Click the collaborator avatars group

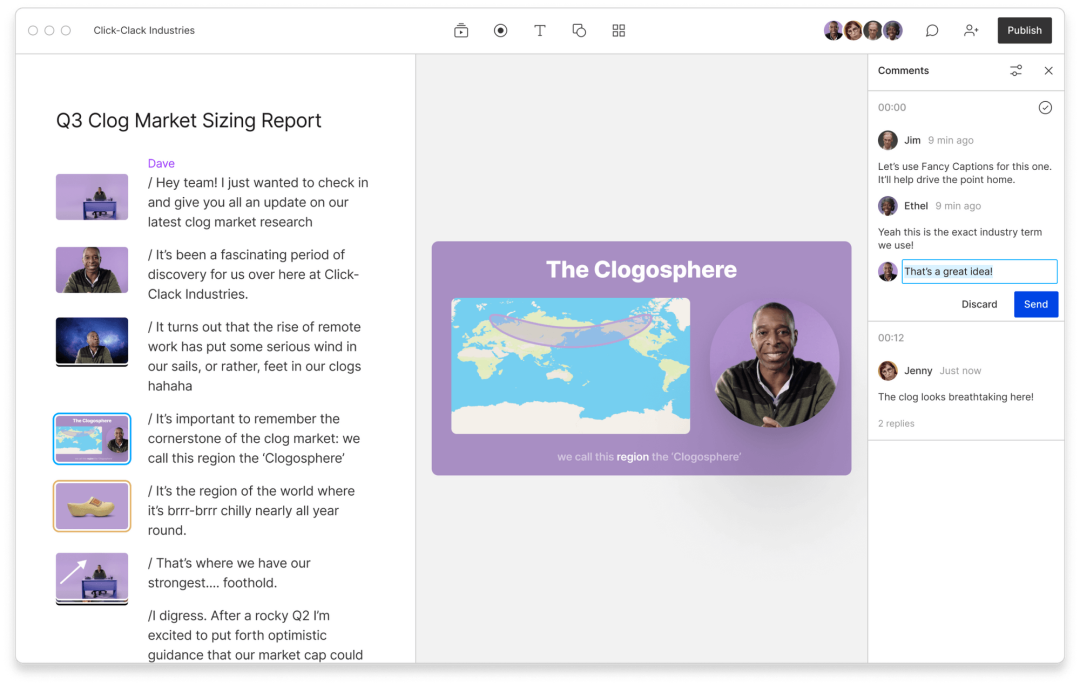click(x=863, y=30)
